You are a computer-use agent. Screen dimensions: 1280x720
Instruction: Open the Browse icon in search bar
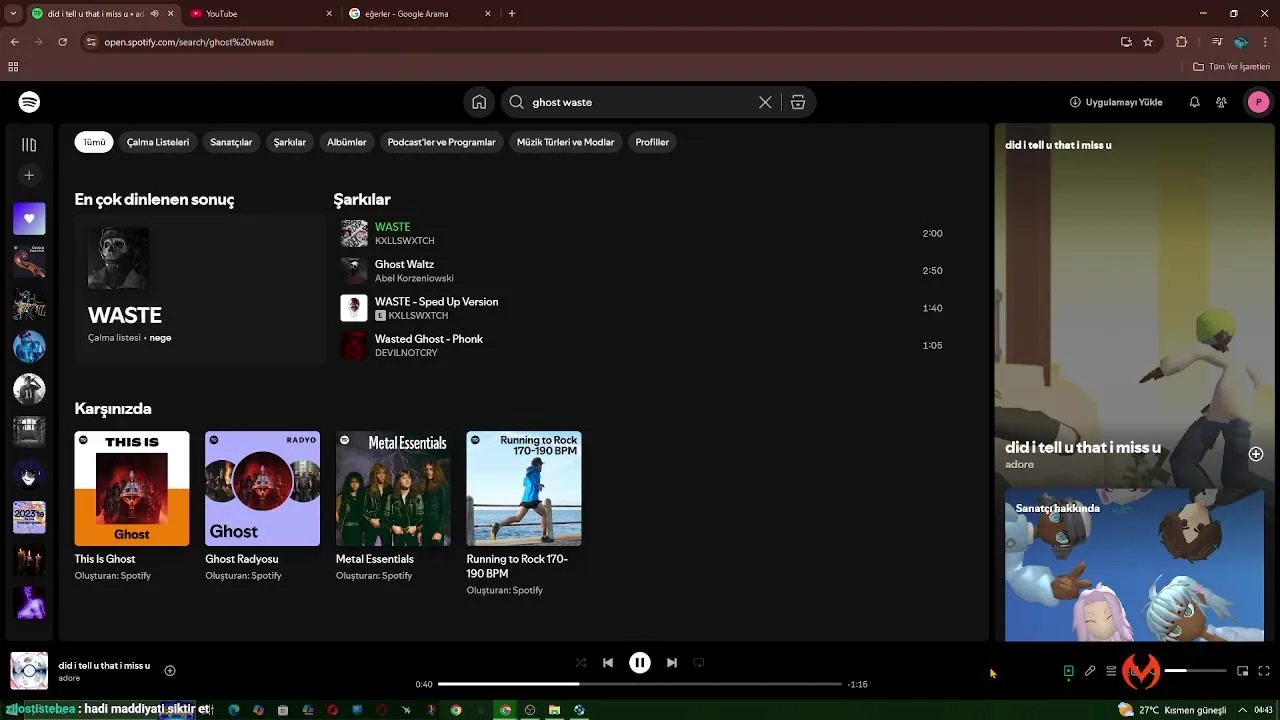798,102
